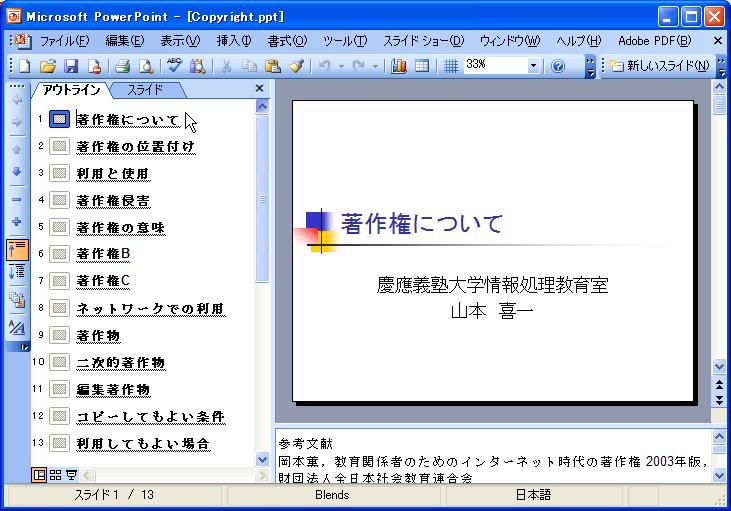Open Undo history dropdown arrow

click(x=341, y=67)
